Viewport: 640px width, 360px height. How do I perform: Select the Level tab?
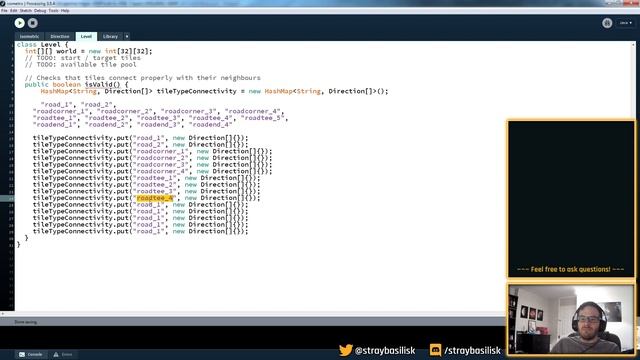click(86, 36)
